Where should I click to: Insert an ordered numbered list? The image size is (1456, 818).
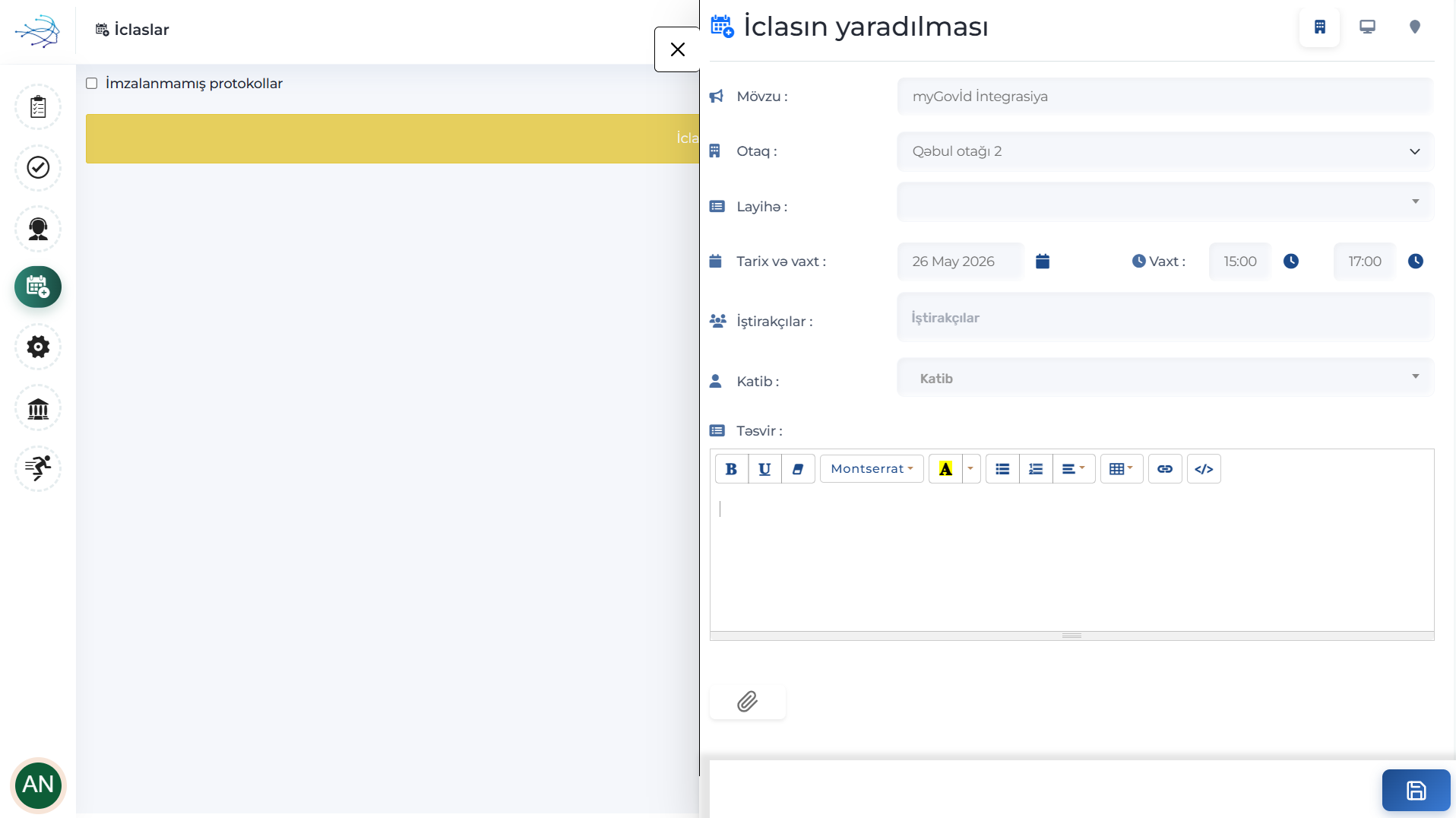(x=1036, y=469)
